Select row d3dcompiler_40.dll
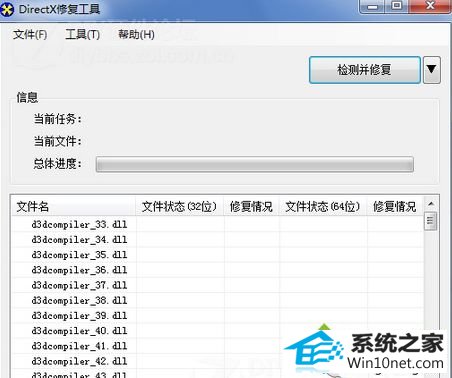452x378 pixels. [x=218, y=331]
